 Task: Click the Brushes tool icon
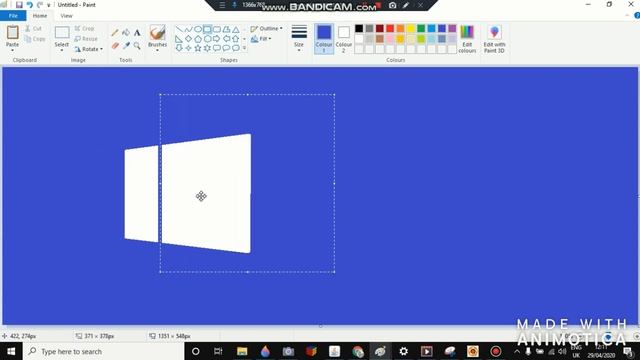[158, 32]
